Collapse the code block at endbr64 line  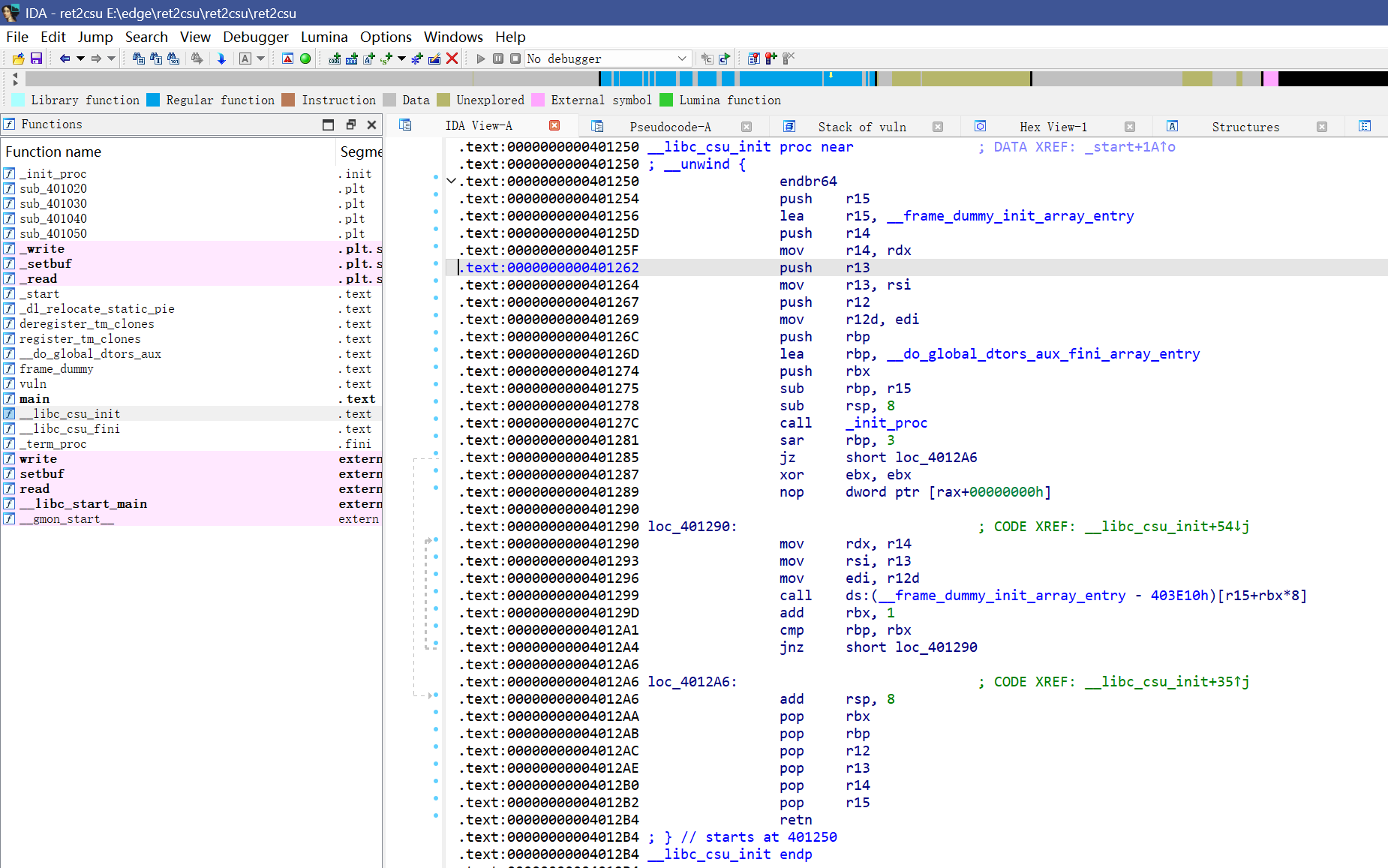click(x=451, y=181)
